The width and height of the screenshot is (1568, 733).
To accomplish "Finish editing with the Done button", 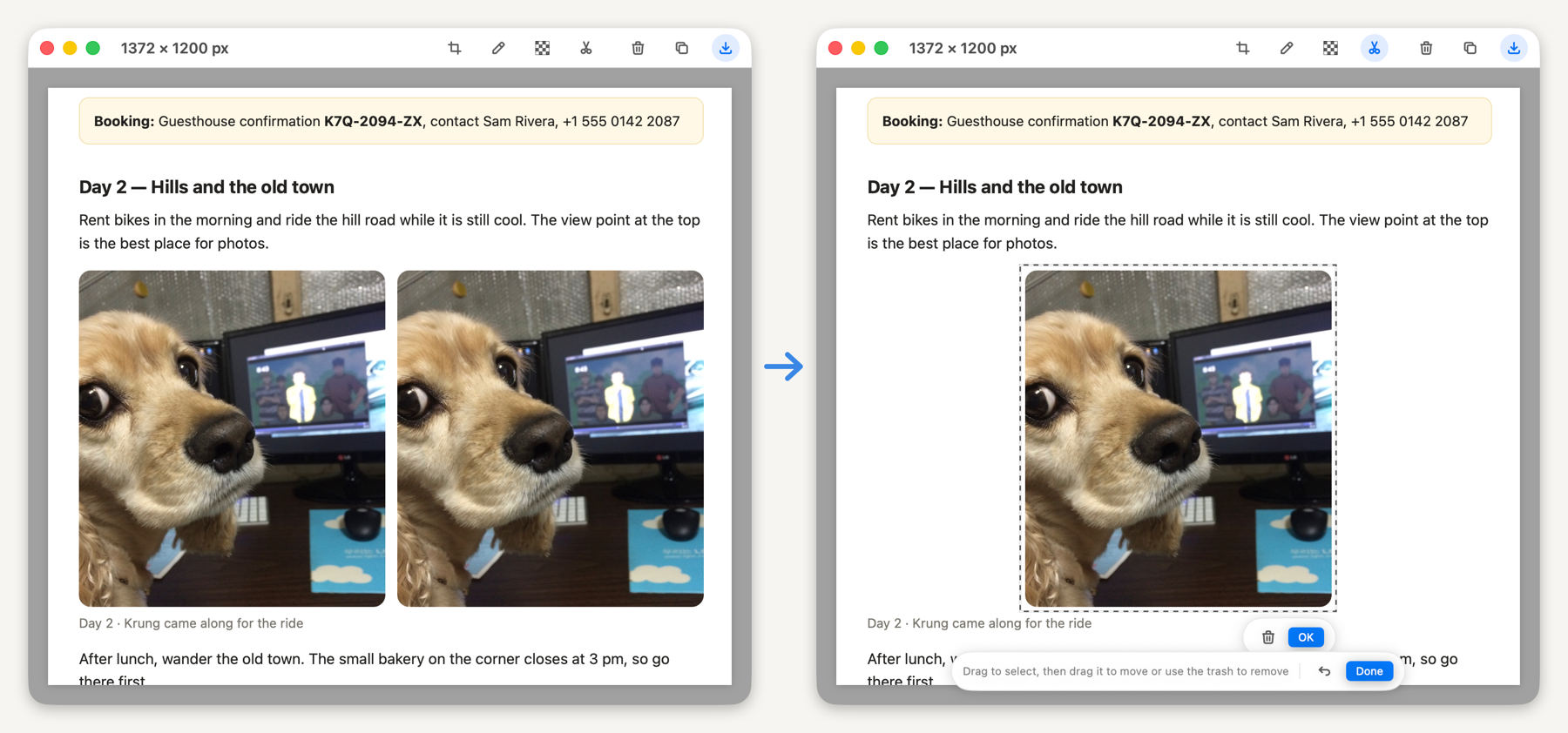I will pos(1369,671).
